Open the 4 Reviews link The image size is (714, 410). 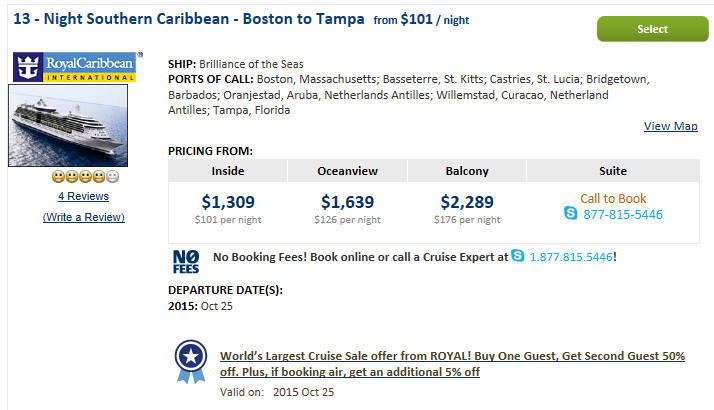click(83, 196)
